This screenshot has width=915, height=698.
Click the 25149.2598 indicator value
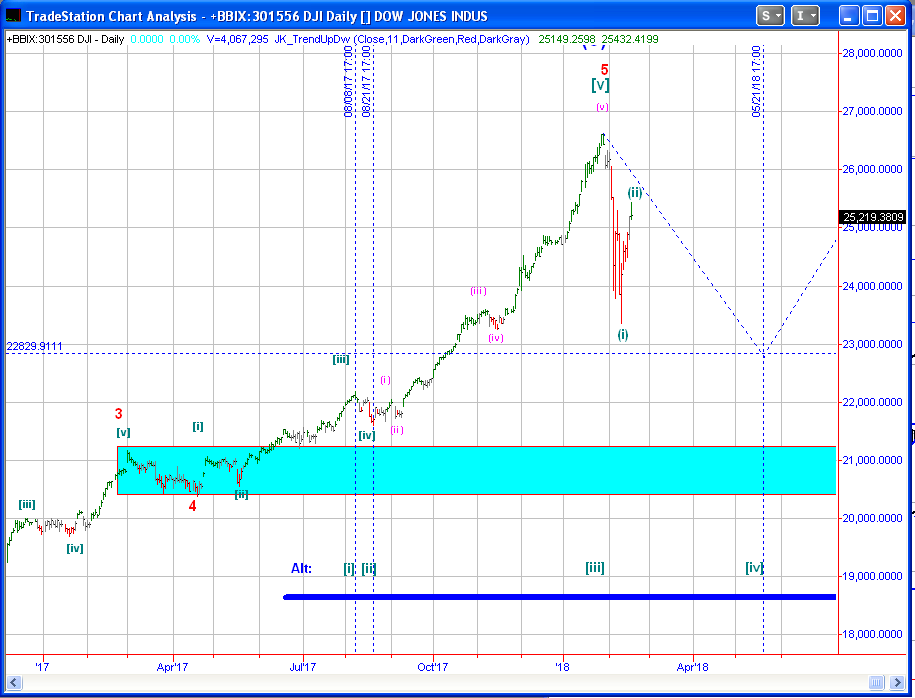point(567,39)
